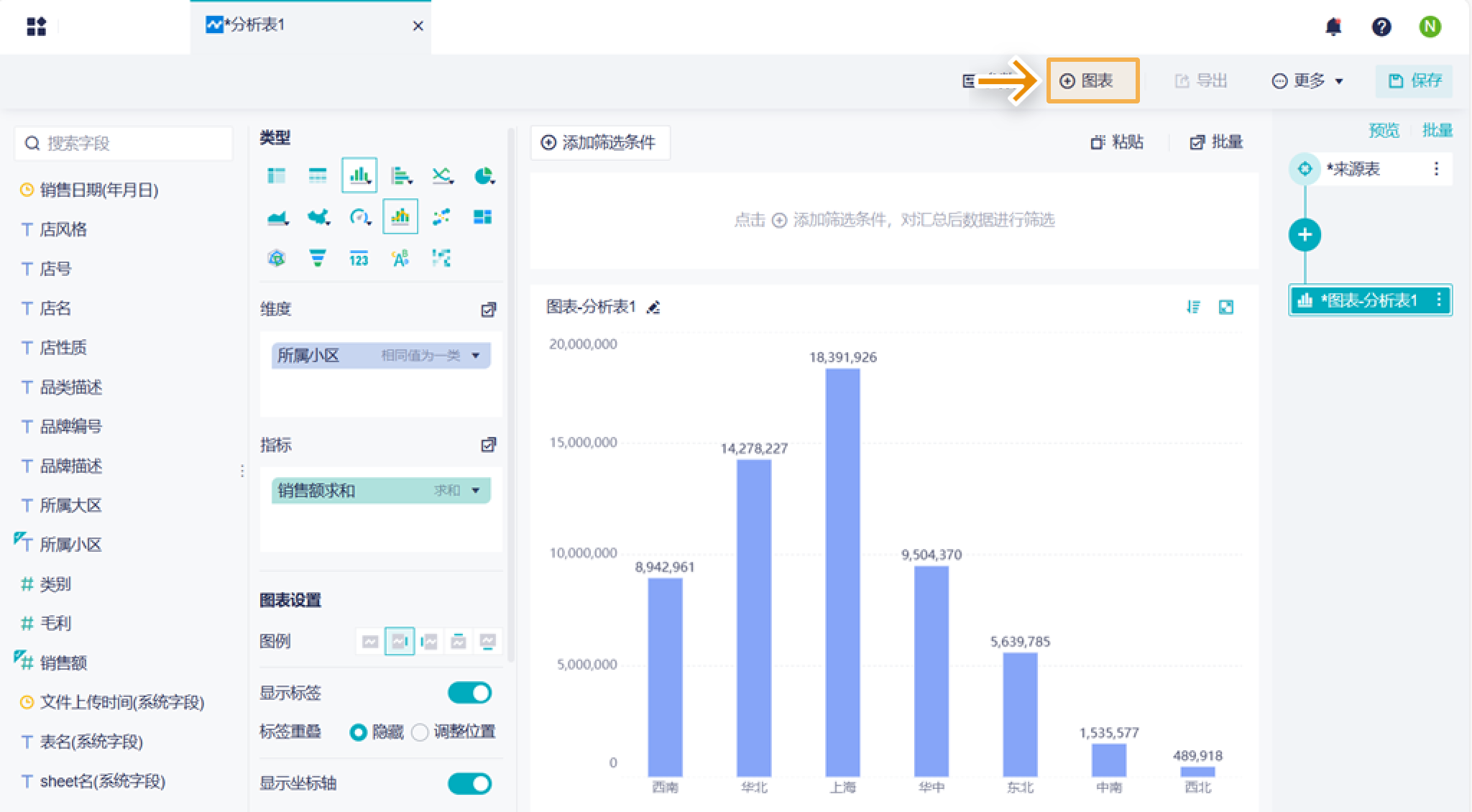
Task: Edit chart title with pencil icon
Action: pos(653,308)
